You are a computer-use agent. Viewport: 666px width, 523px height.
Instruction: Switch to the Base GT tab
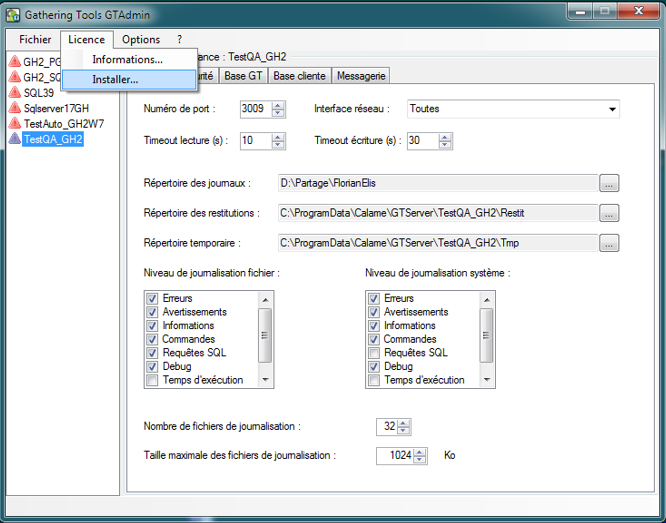(x=243, y=76)
